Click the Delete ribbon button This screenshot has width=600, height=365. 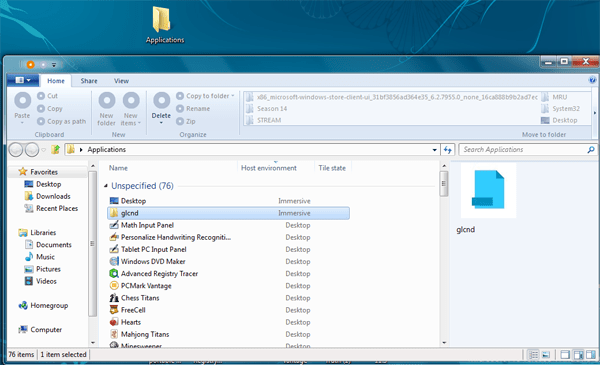pyautogui.click(x=161, y=108)
